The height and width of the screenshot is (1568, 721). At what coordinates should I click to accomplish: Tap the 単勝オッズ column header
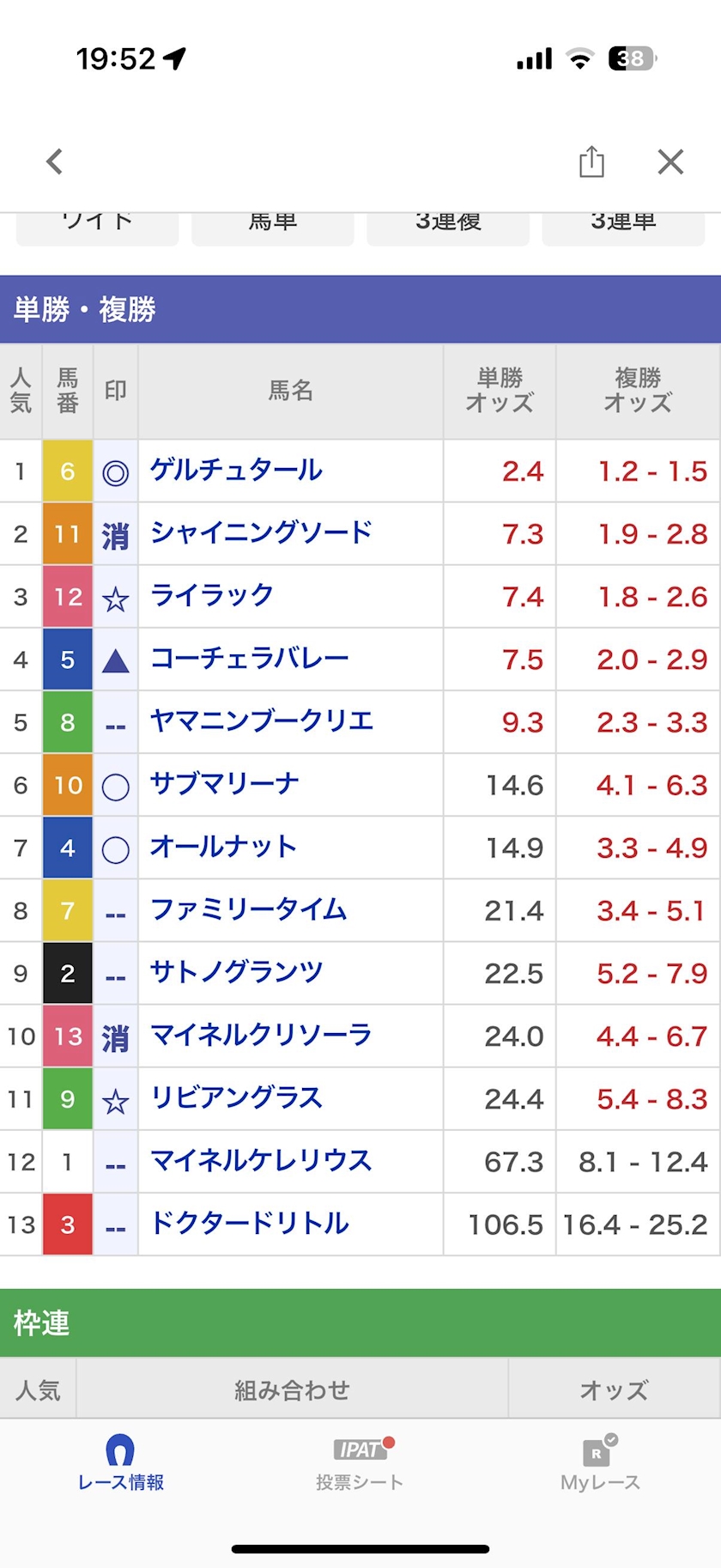pyautogui.click(x=500, y=391)
